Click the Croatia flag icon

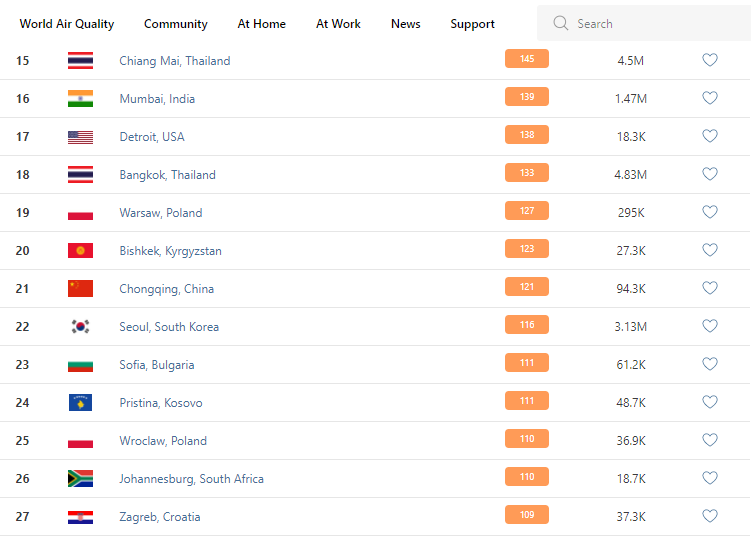80,516
